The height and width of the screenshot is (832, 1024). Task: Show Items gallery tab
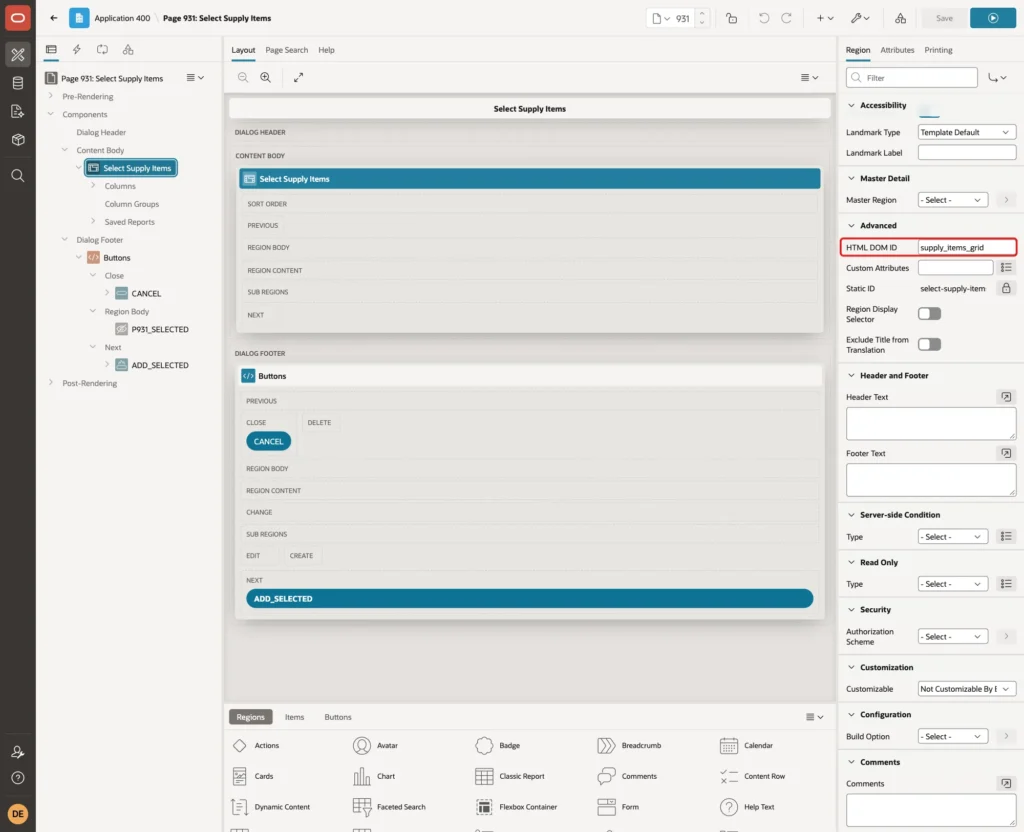tap(295, 717)
